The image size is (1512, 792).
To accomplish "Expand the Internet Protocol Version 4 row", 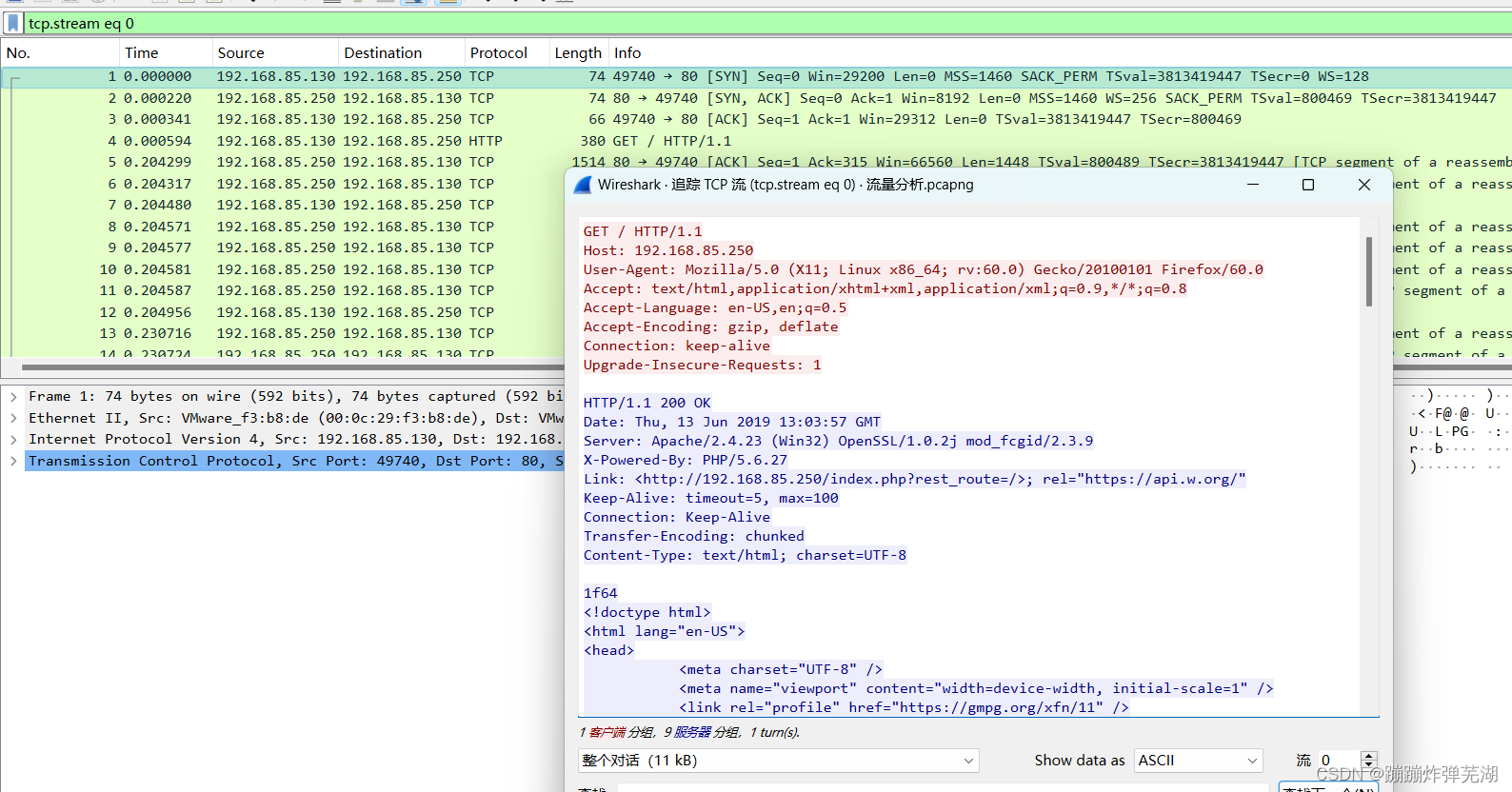I will coord(13,439).
